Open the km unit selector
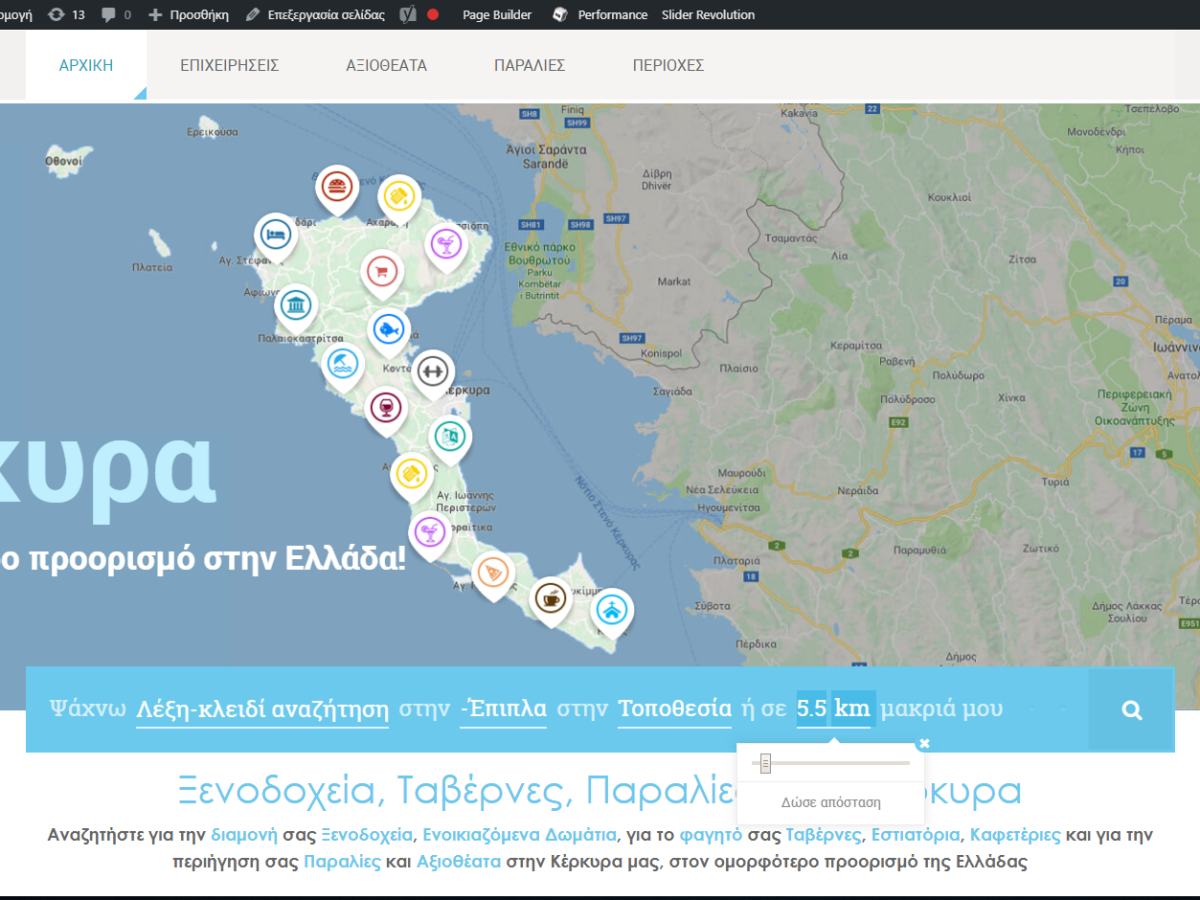This screenshot has width=1200, height=900. [x=852, y=709]
